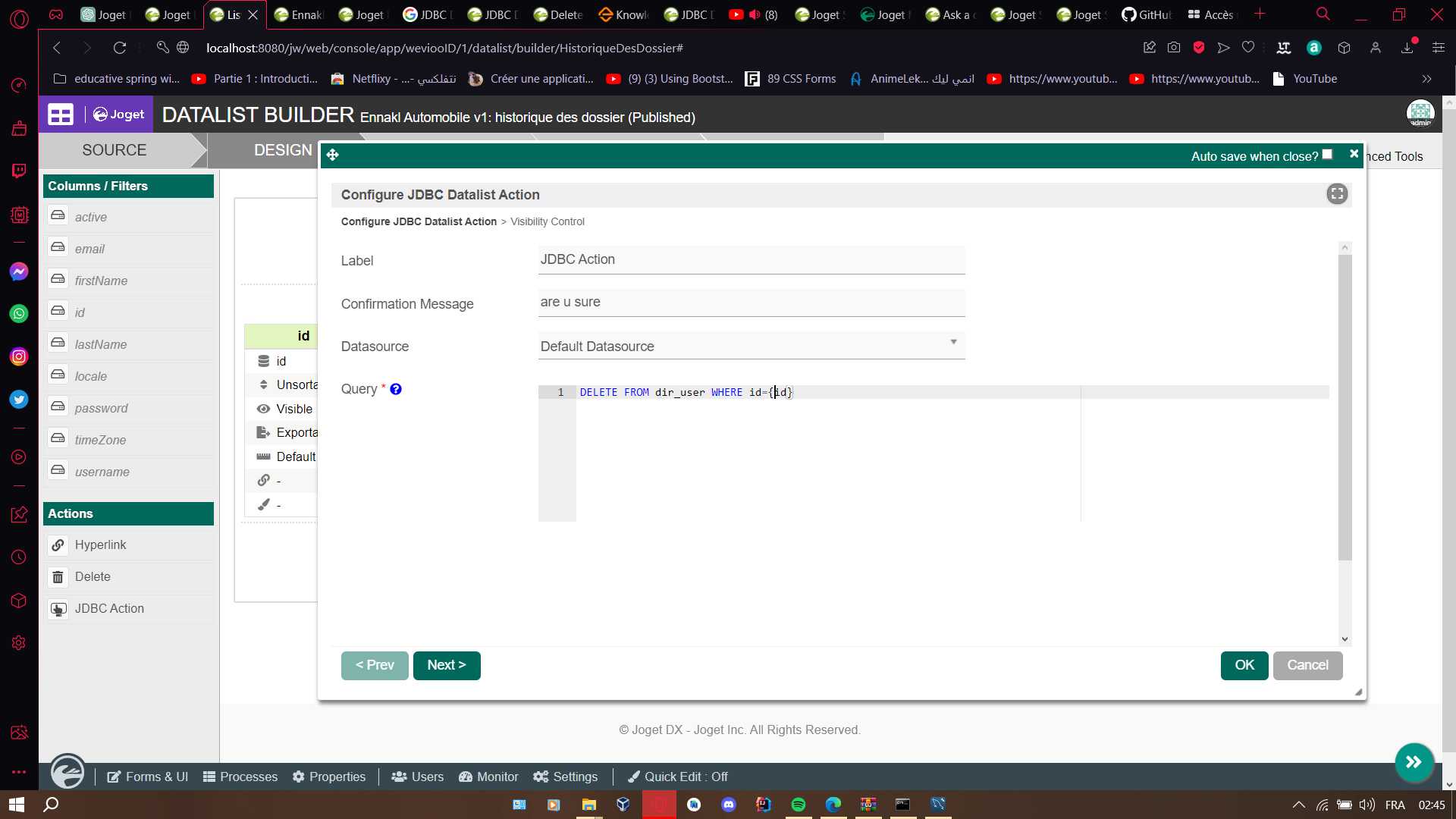Click the Hyperlink action link icon

tap(58, 545)
